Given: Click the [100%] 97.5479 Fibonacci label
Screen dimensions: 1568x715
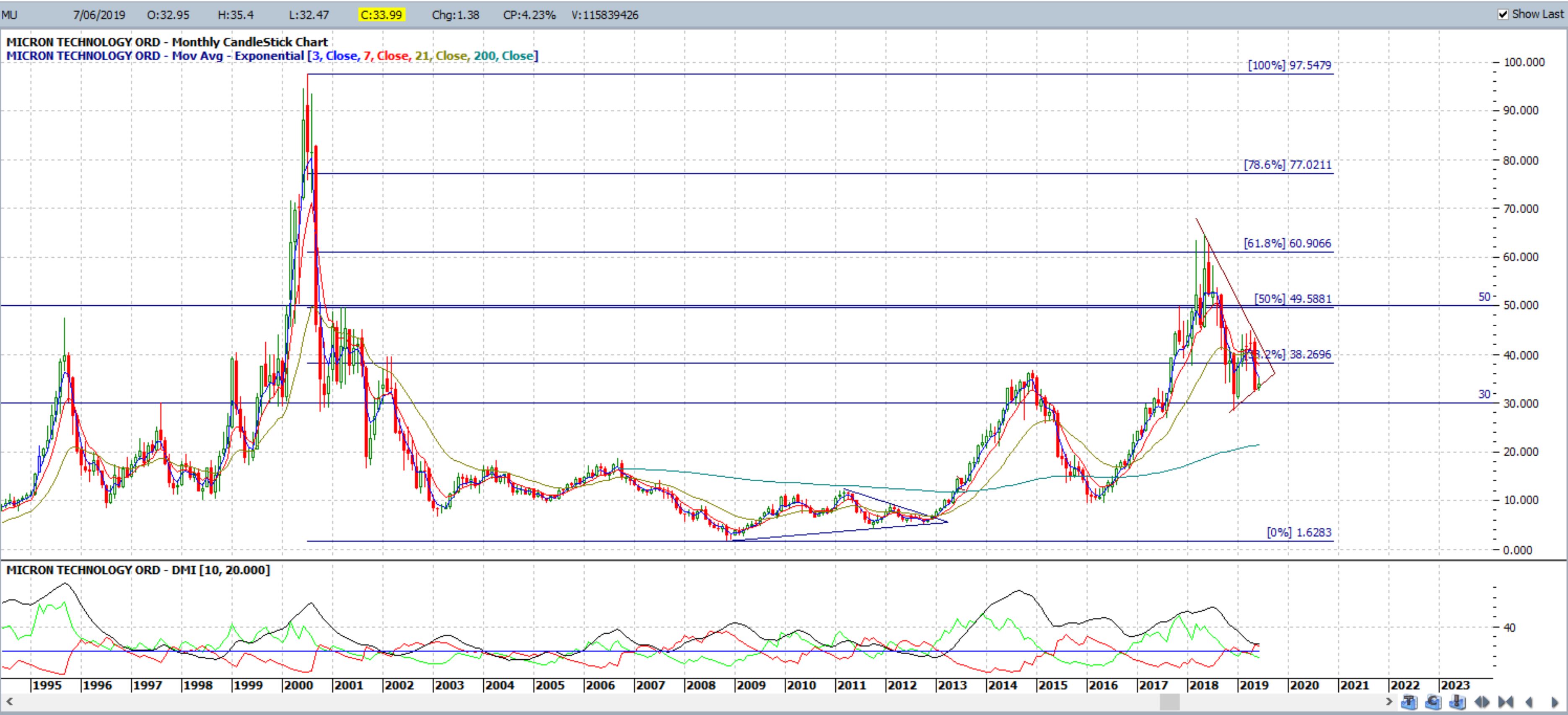Looking at the screenshot, I should pyautogui.click(x=1289, y=65).
